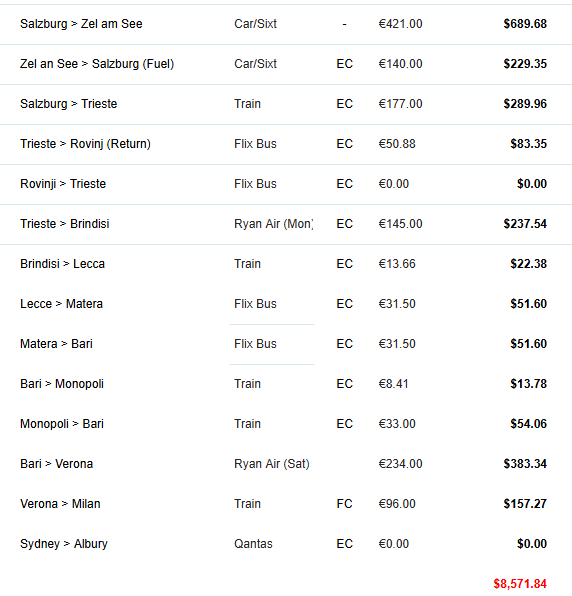Click the Ryan Air (Mon) carrier cell
Image resolution: width=572 pixels, height=596 pixels.
point(274,224)
